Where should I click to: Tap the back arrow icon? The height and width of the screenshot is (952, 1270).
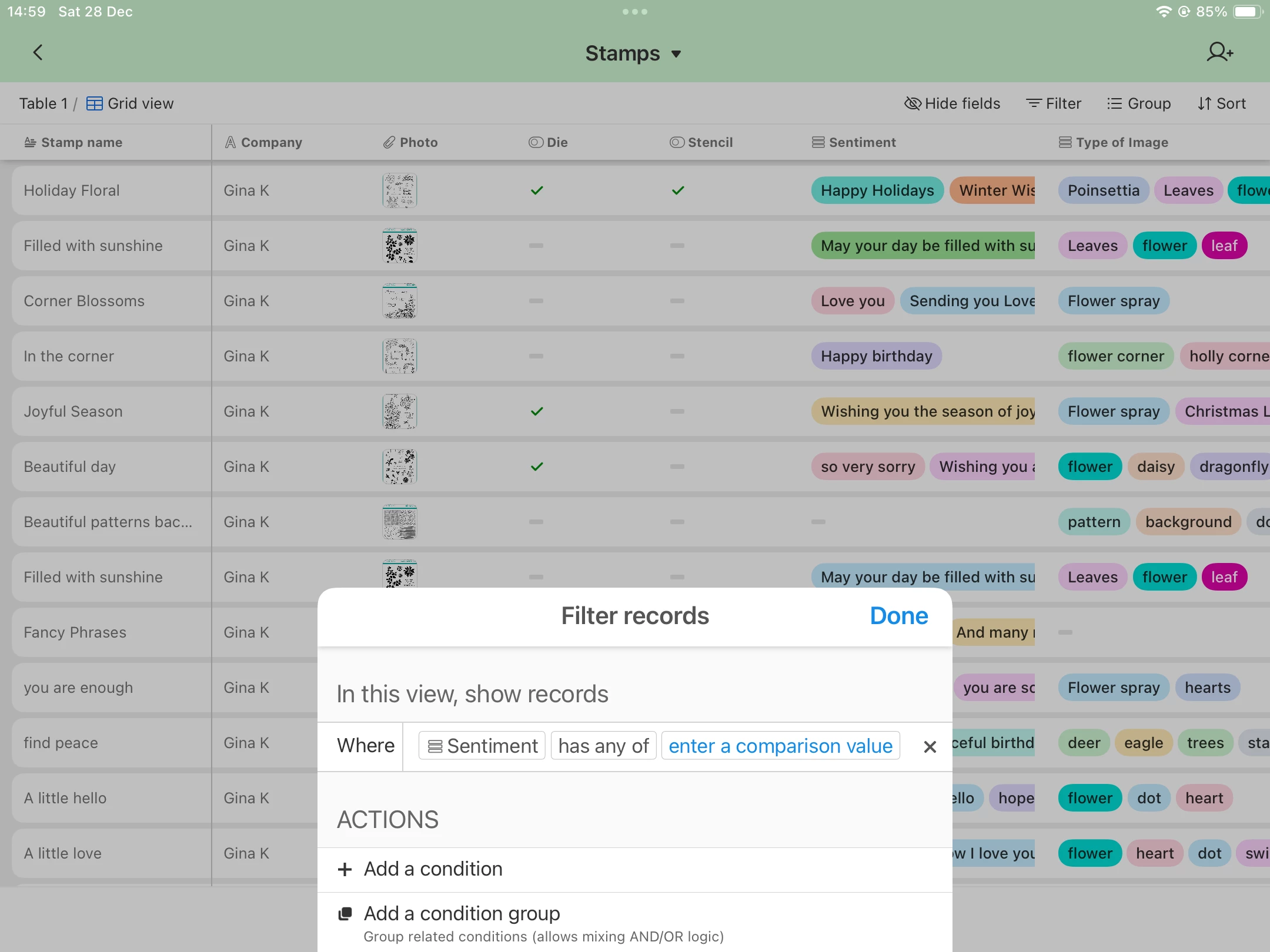[x=38, y=53]
